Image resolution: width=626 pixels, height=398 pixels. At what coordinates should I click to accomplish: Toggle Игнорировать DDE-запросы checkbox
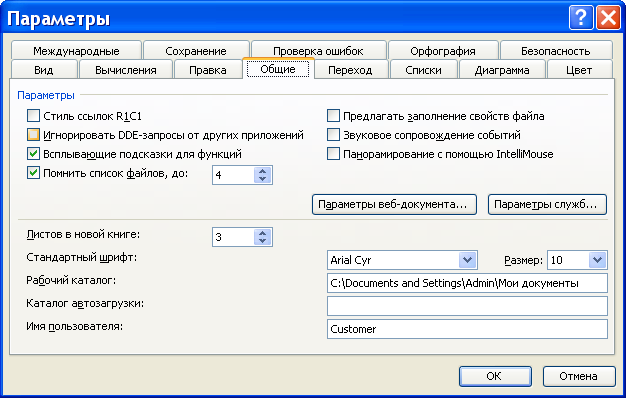(34, 135)
